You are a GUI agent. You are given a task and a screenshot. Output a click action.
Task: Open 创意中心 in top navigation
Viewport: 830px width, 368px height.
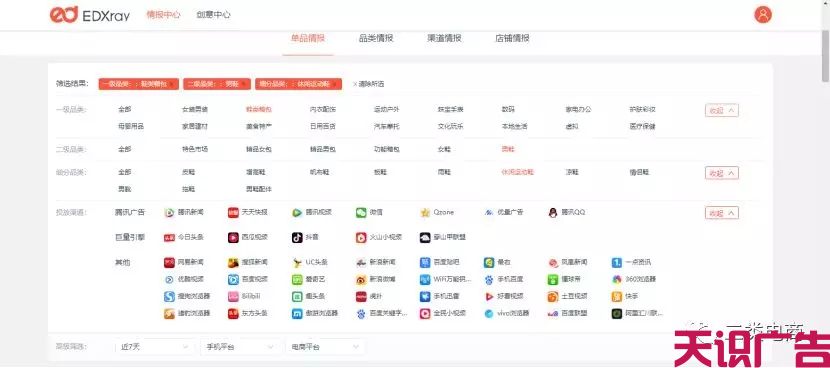(x=213, y=15)
